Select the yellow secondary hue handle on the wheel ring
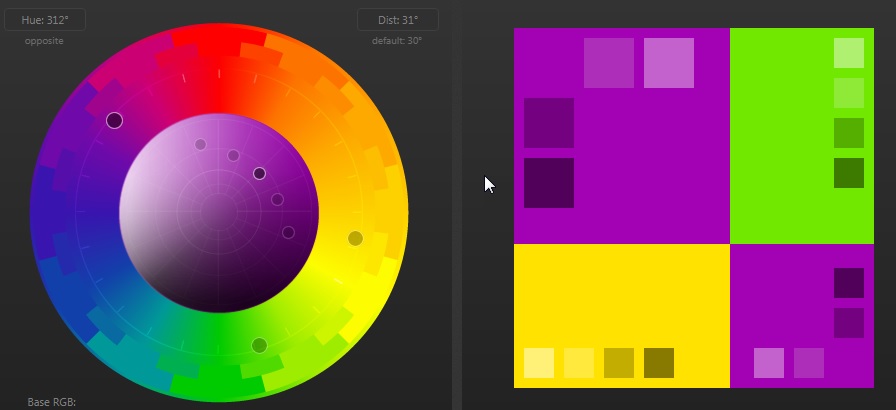 coord(355,239)
